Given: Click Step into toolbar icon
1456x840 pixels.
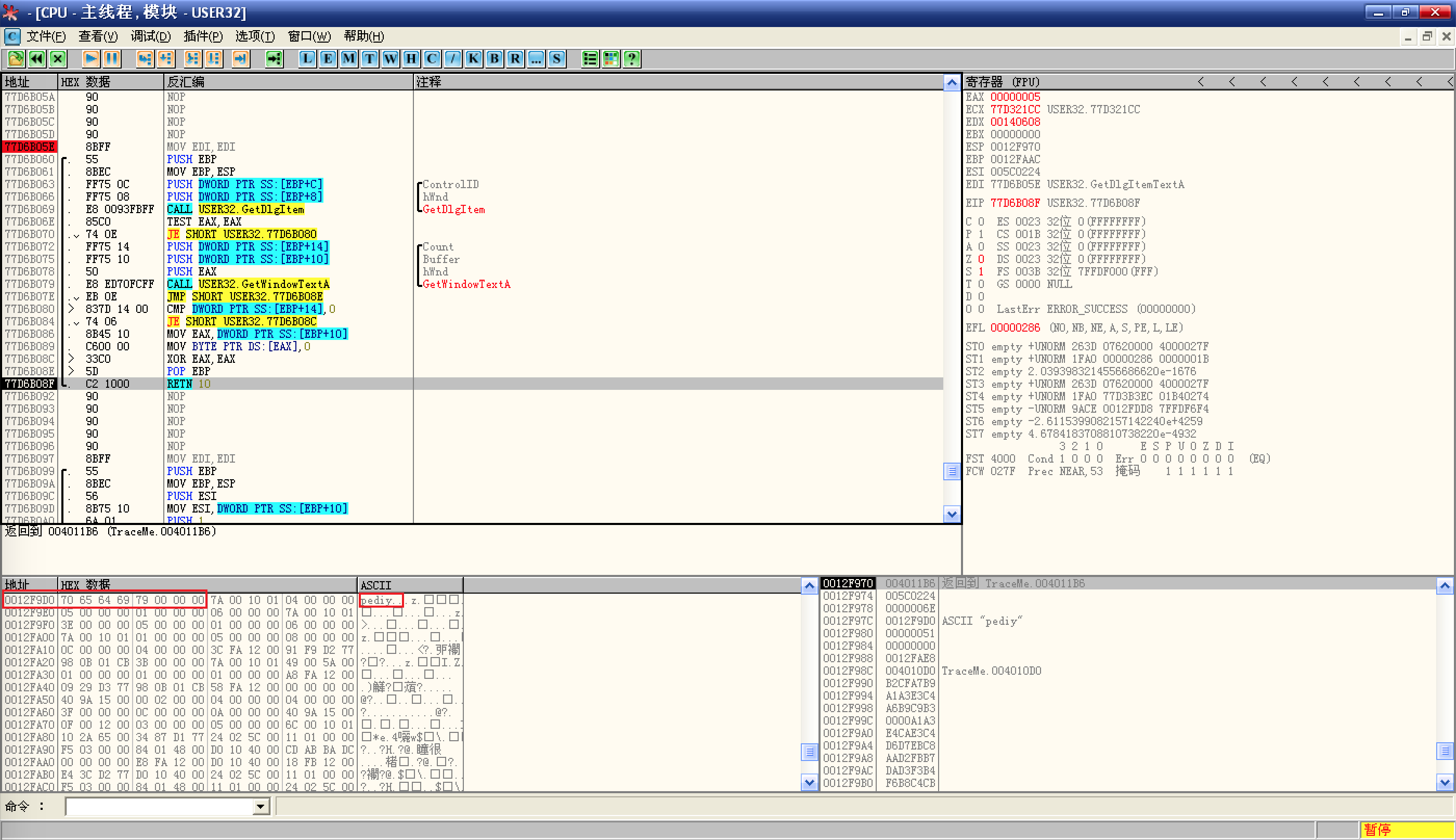Looking at the screenshot, I should (145, 58).
